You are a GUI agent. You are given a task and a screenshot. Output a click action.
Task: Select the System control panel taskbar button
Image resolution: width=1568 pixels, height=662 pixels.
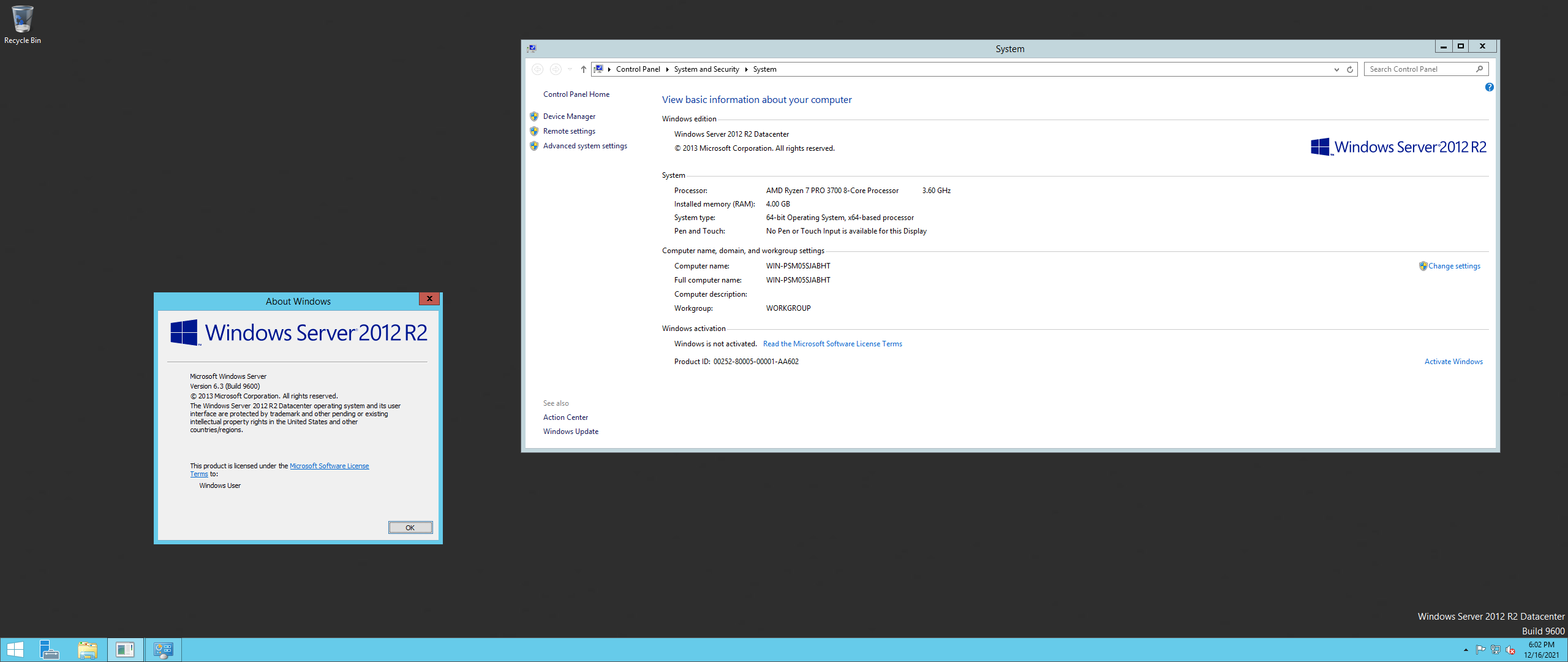164,650
